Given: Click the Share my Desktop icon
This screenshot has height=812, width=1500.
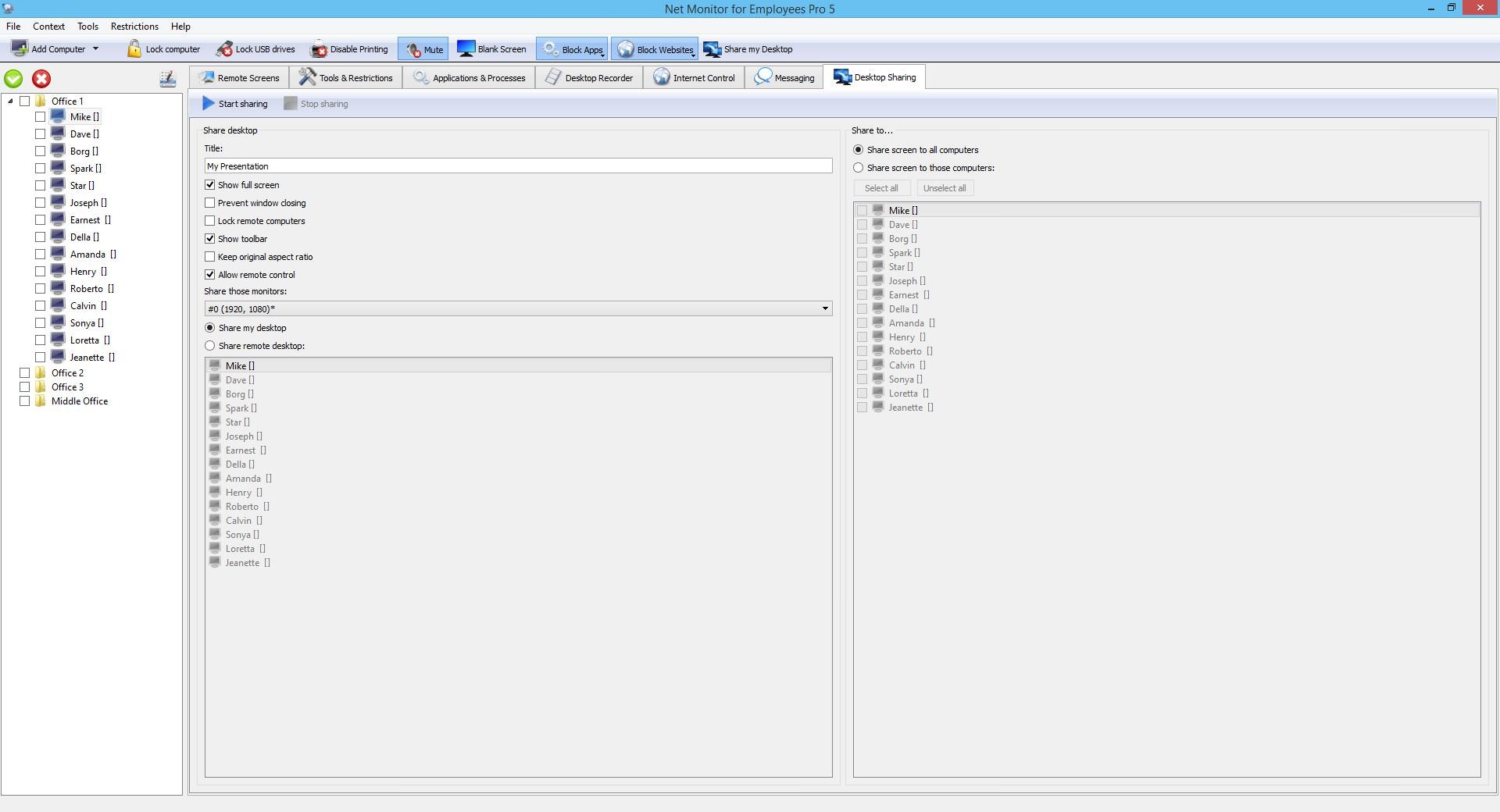Looking at the screenshot, I should pos(712,49).
